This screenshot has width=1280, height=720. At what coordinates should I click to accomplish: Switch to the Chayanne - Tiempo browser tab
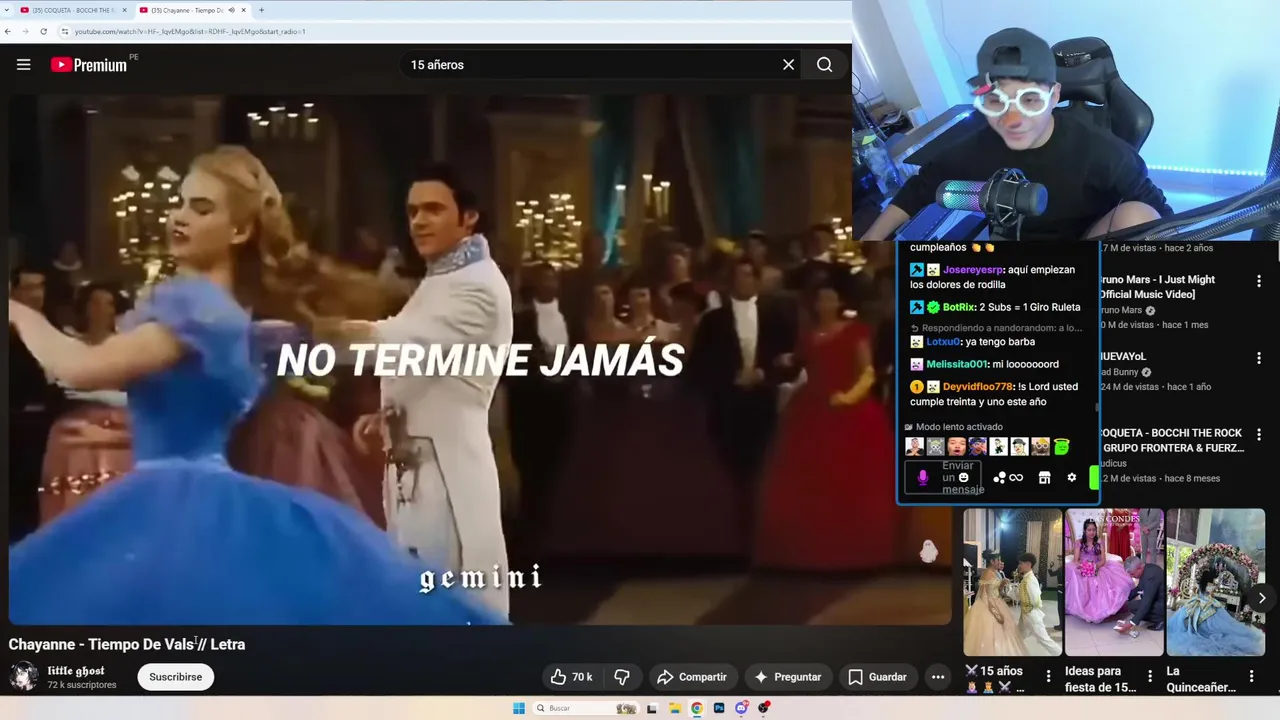(x=187, y=10)
